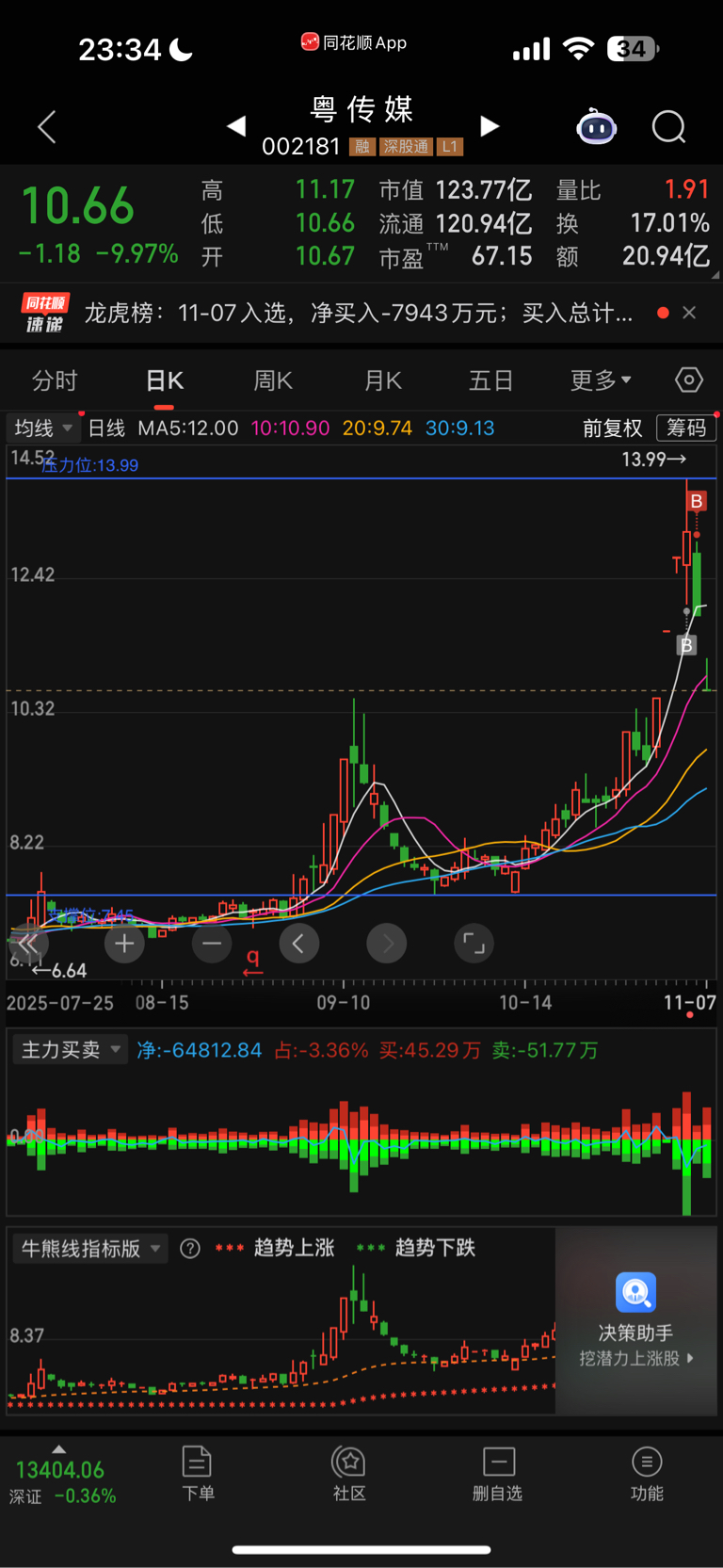723x1568 pixels.
Task: Tap the L1 quote level tag
Action: pos(450,147)
